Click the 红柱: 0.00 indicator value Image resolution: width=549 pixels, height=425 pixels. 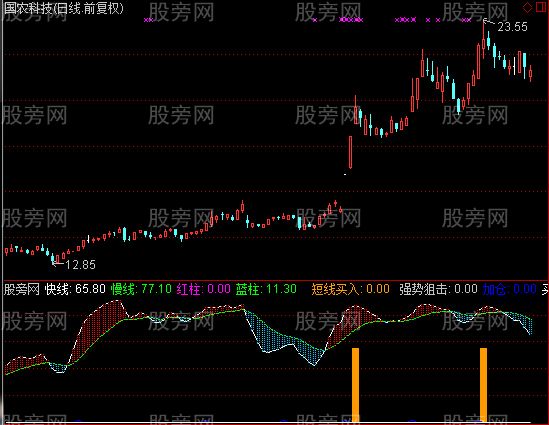point(203,289)
